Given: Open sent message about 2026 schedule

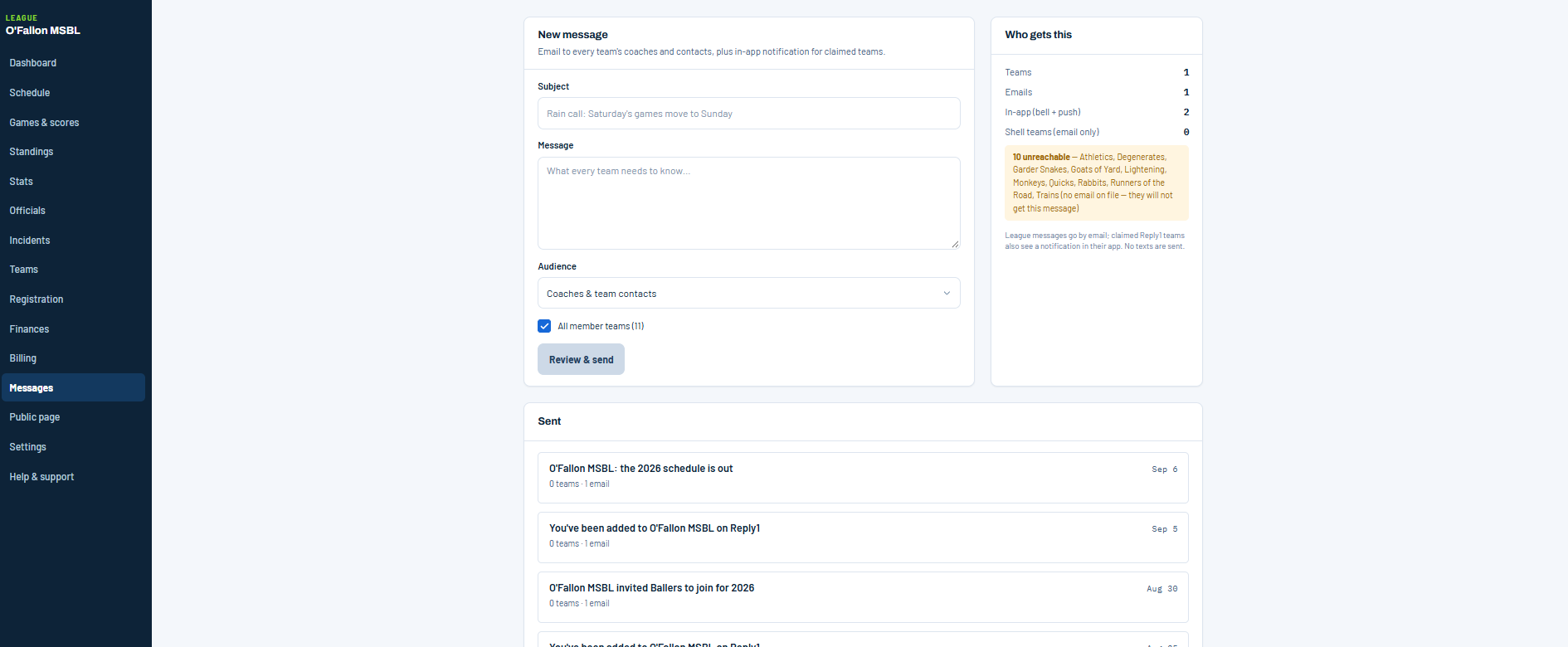Looking at the screenshot, I should click(863, 478).
